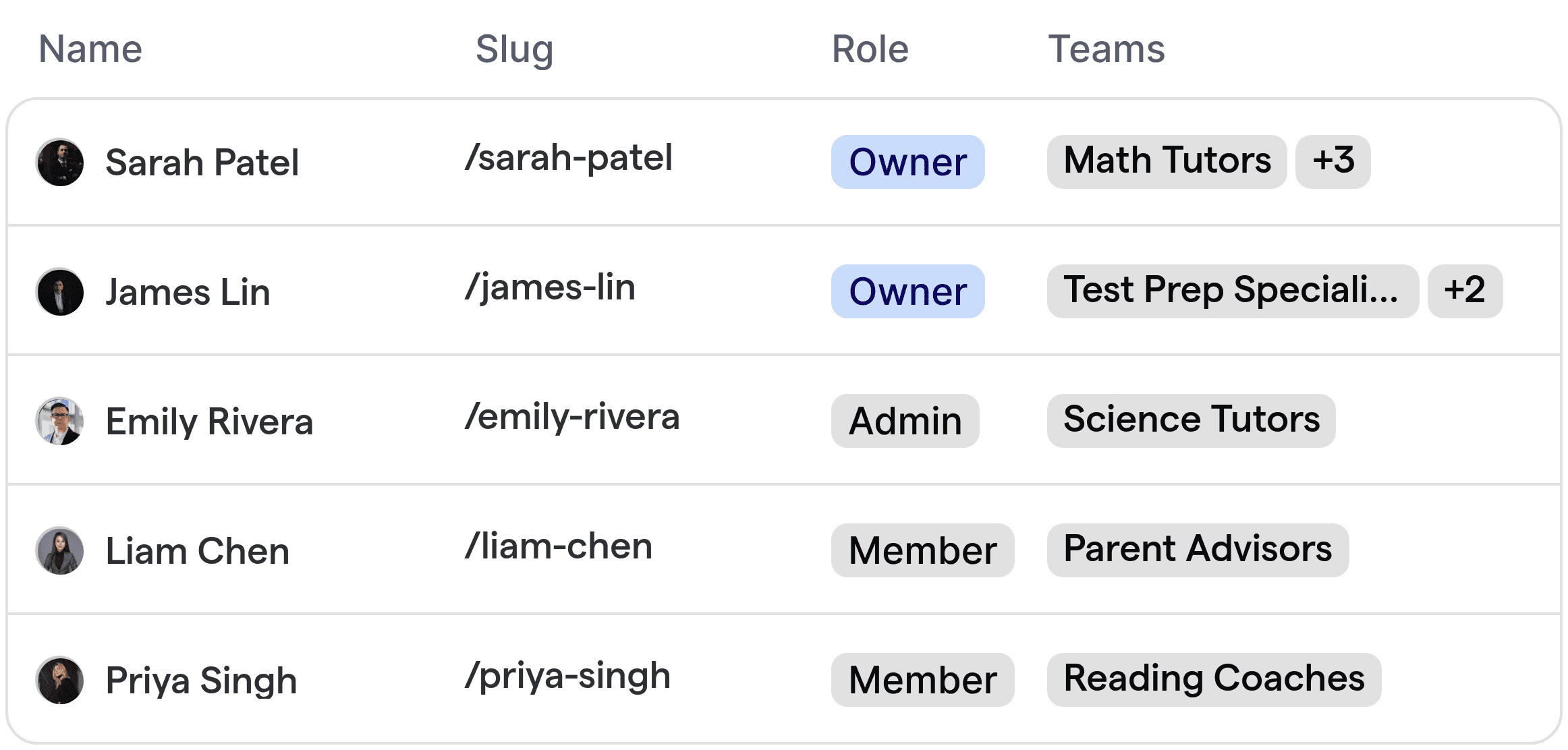1568x750 pixels.
Task: Click the Teams column header
Action: tap(1106, 49)
